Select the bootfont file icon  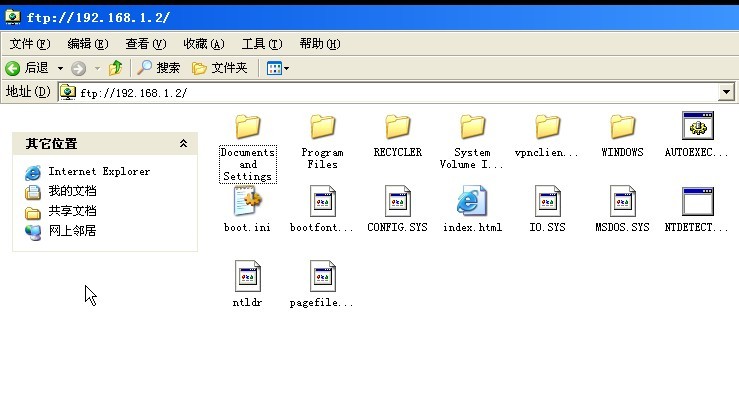[323, 201]
